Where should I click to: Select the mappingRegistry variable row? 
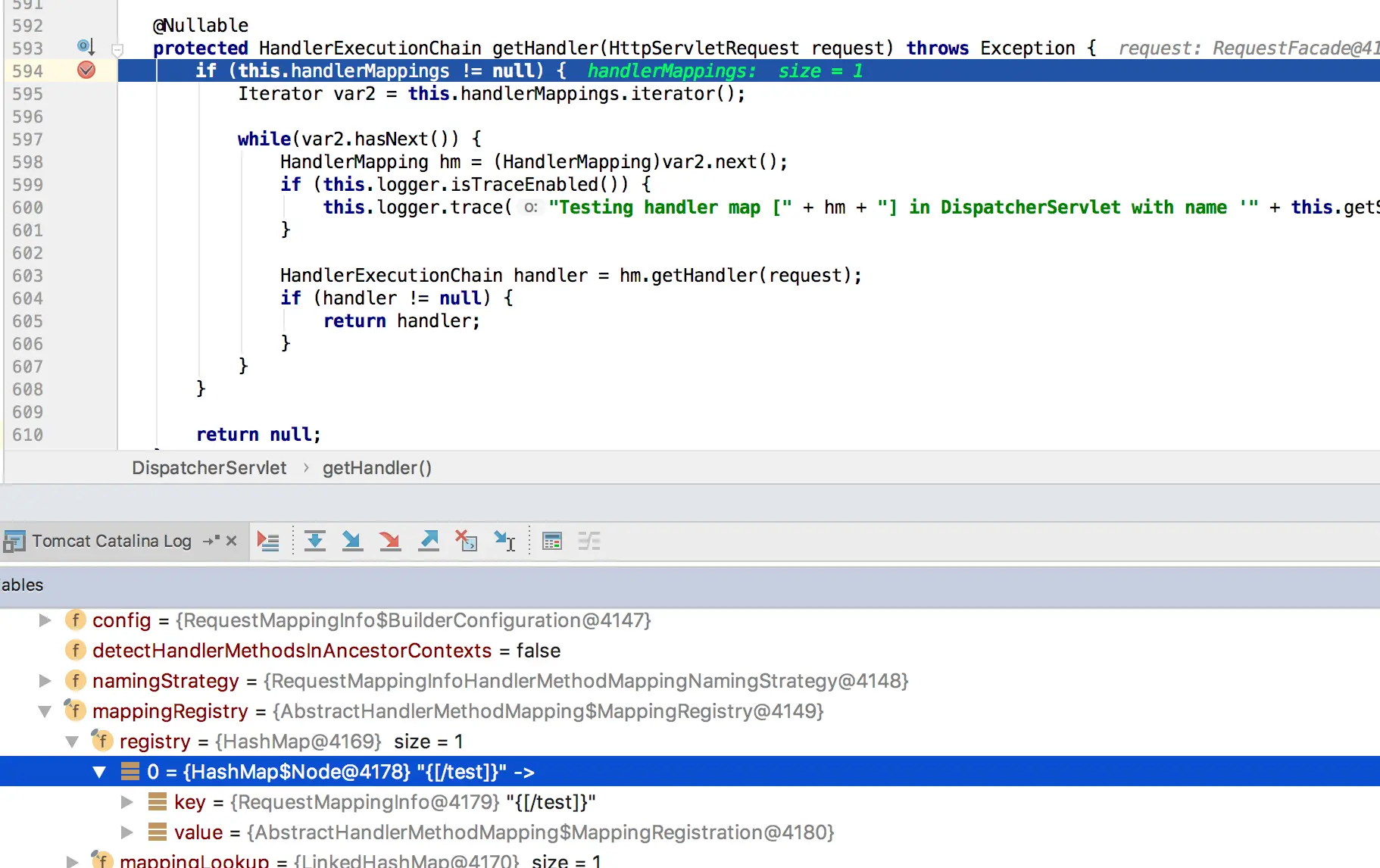[690, 711]
